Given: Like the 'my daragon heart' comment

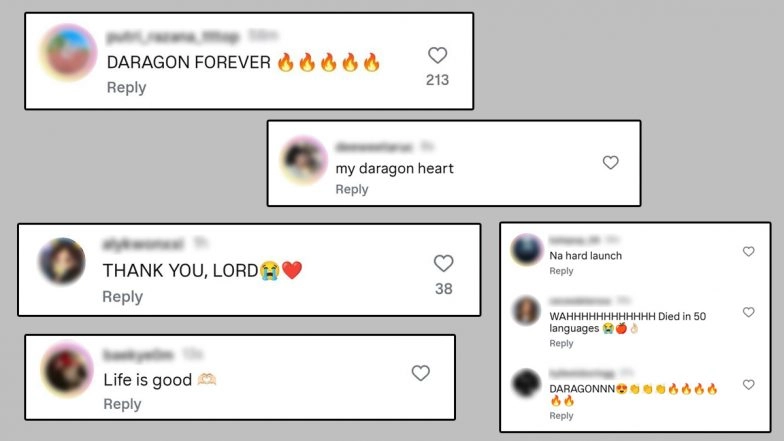Looking at the screenshot, I should click(610, 162).
